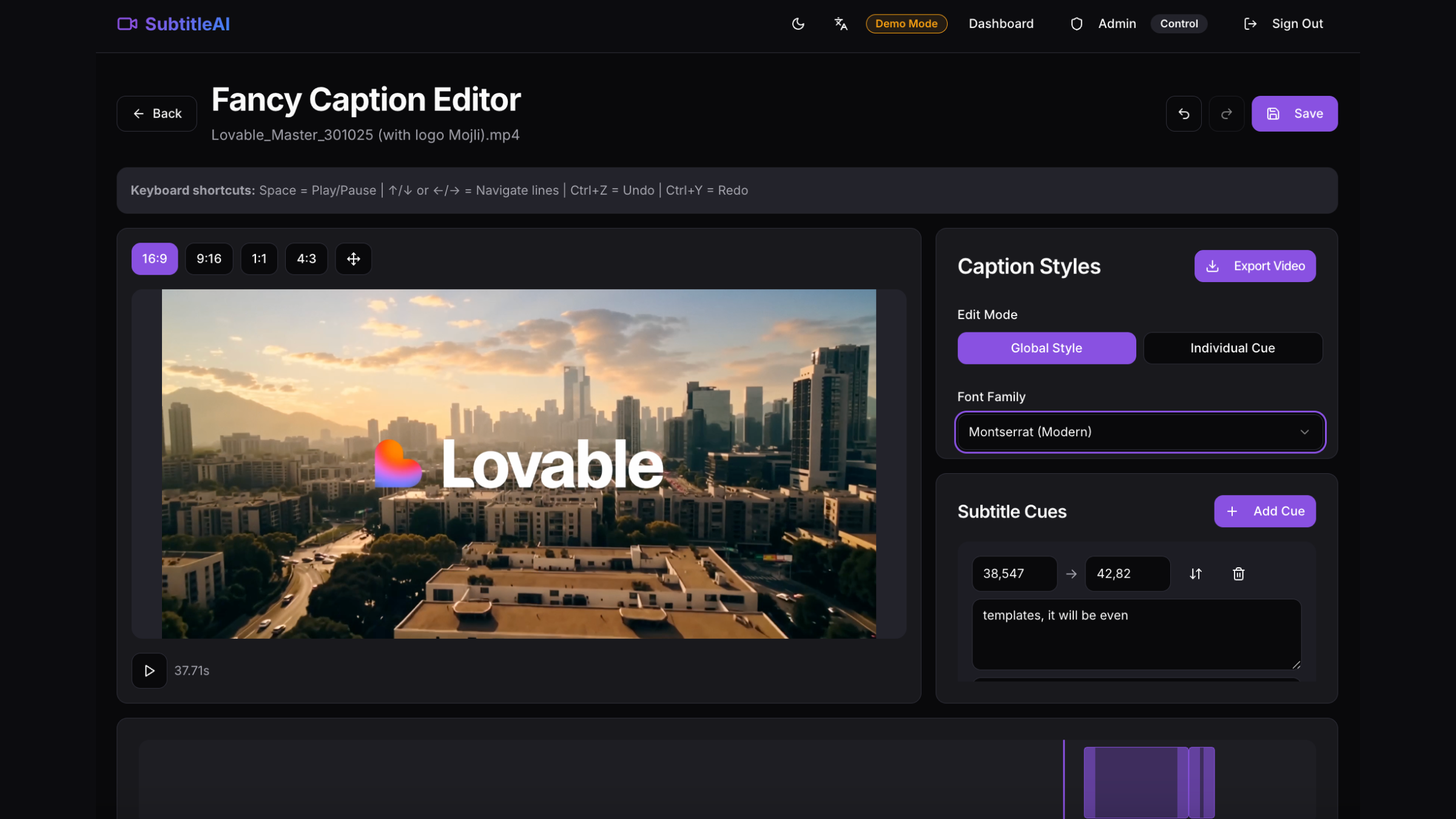Select the large purple timeline cue block
Viewport: 1456px width, 819px height.
(x=1134, y=782)
